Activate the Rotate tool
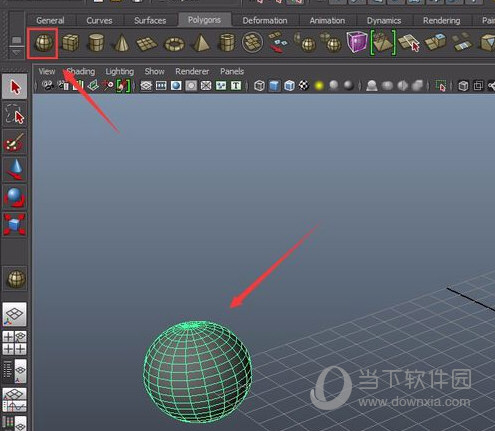495x431 pixels. point(14,197)
